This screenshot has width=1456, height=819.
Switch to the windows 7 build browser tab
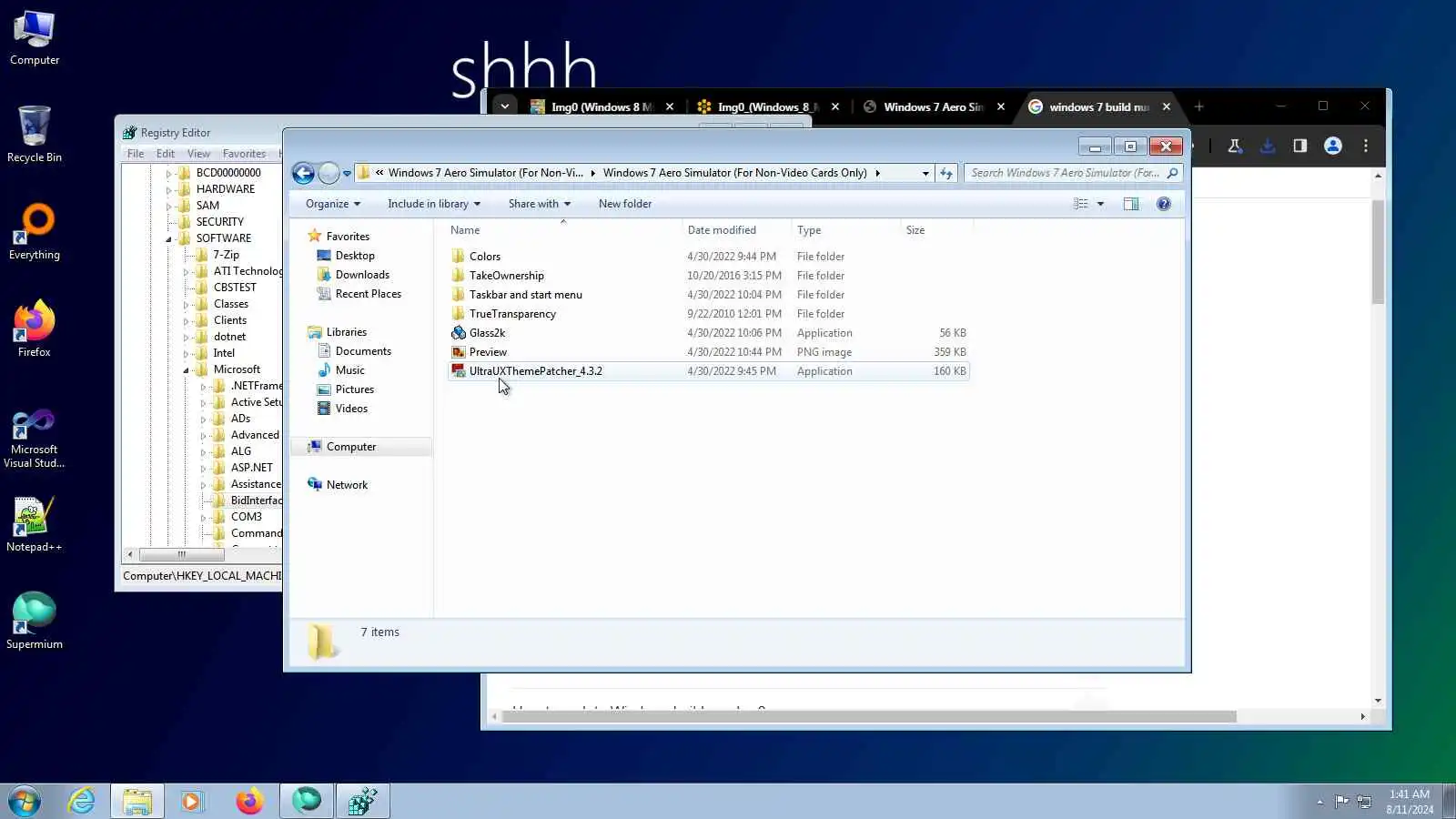[x=1099, y=107]
